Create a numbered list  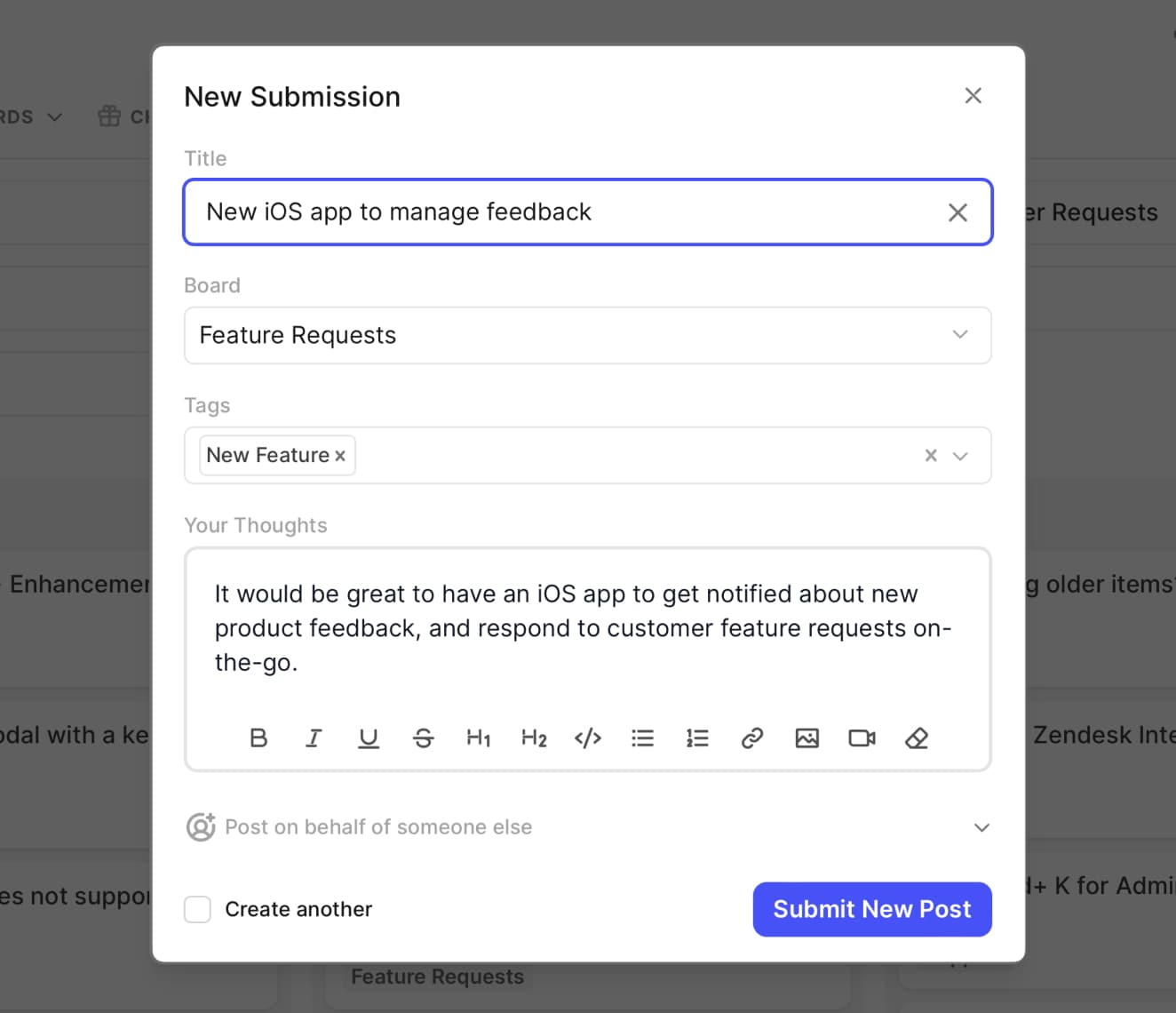coord(697,738)
